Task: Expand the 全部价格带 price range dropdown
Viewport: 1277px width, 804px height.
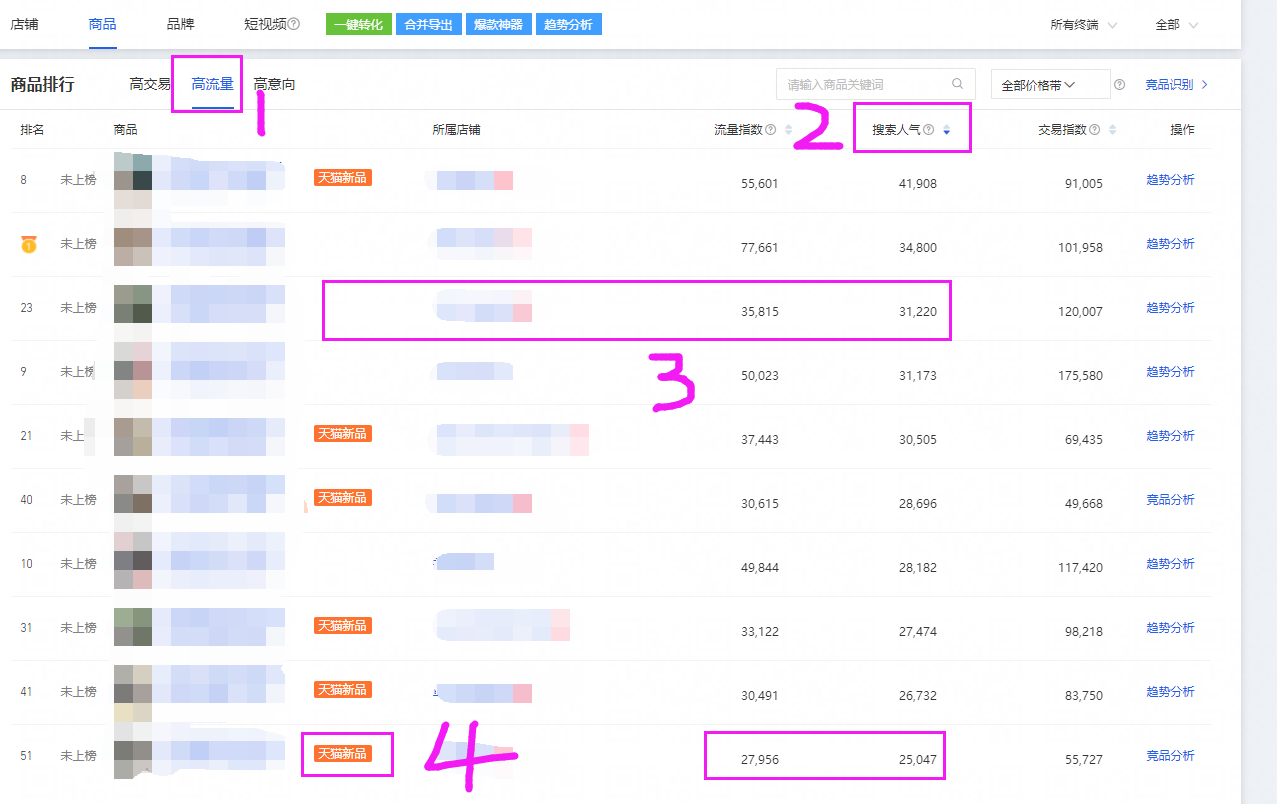Action: [x=1049, y=85]
